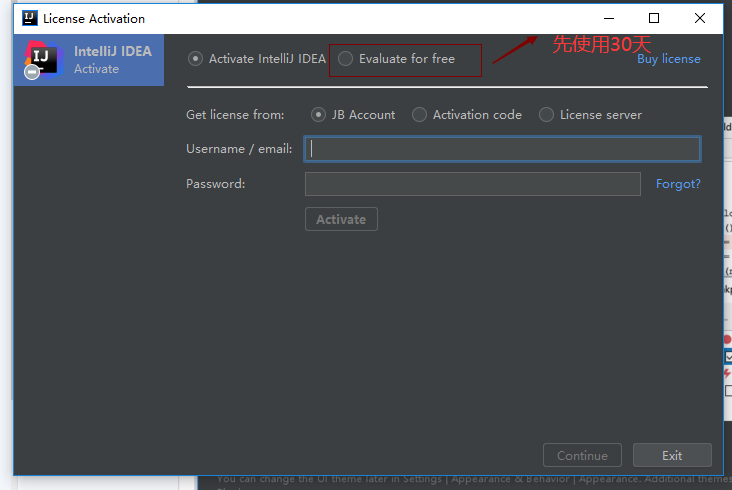The width and height of the screenshot is (732, 490).
Task: Open the Buy license link
Action: click(x=669, y=59)
